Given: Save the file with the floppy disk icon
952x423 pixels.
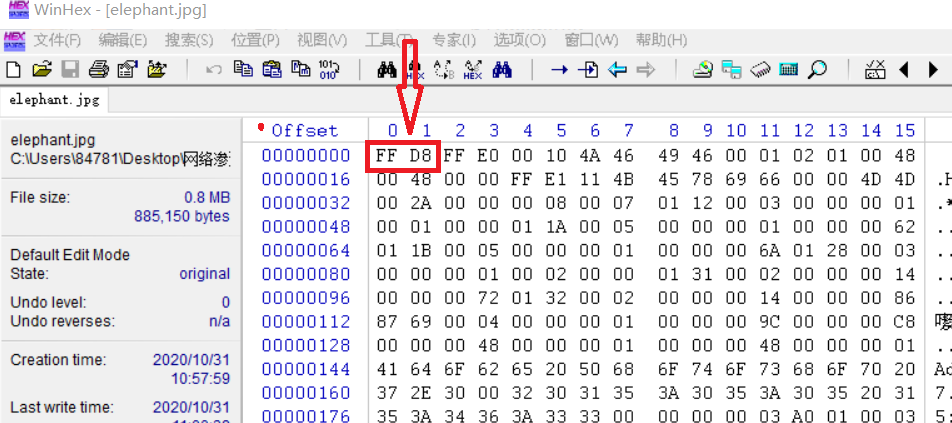Looking at the screenshot, I should (x=70, y=69).
